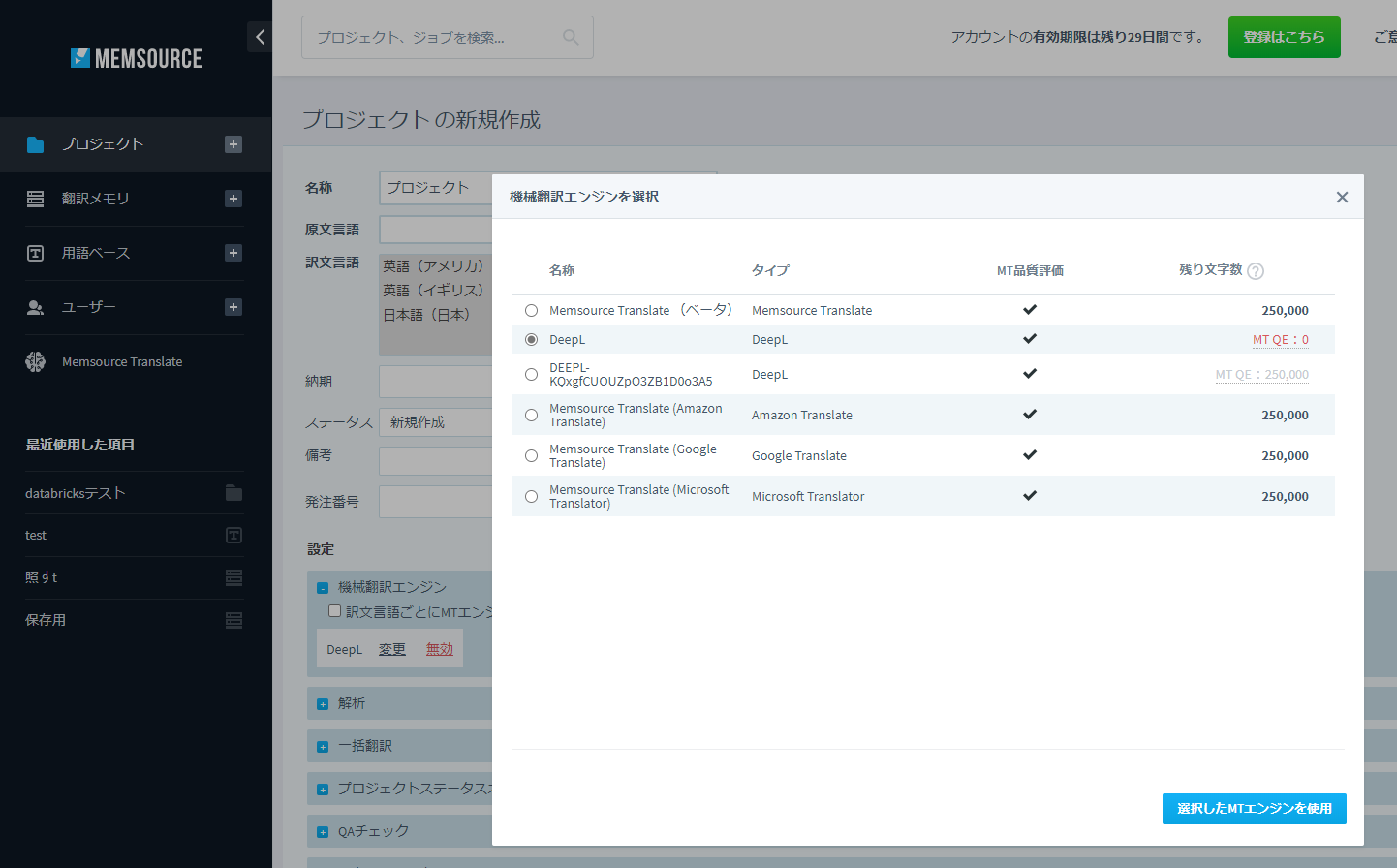Select DEEPL-KQxgfCUOUZpO3ZB1D0o3A5 radio button

click(531, 374)
